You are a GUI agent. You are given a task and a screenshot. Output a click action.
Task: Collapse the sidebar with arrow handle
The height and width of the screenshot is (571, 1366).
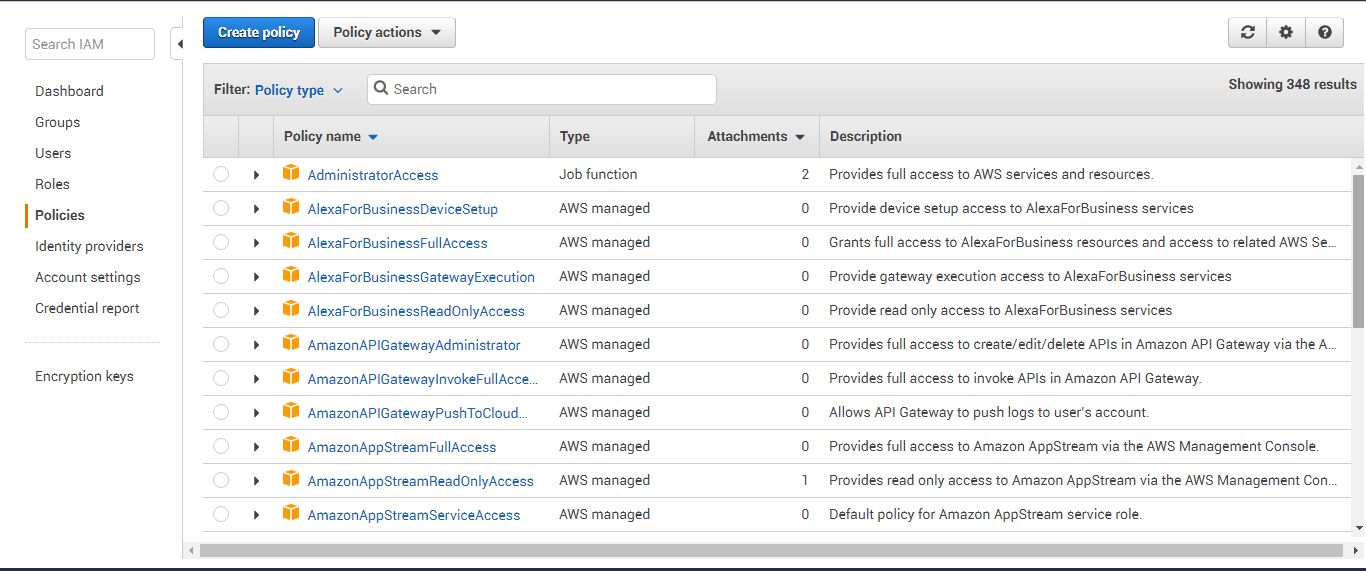pyautogui.click(x=179, y=44)
